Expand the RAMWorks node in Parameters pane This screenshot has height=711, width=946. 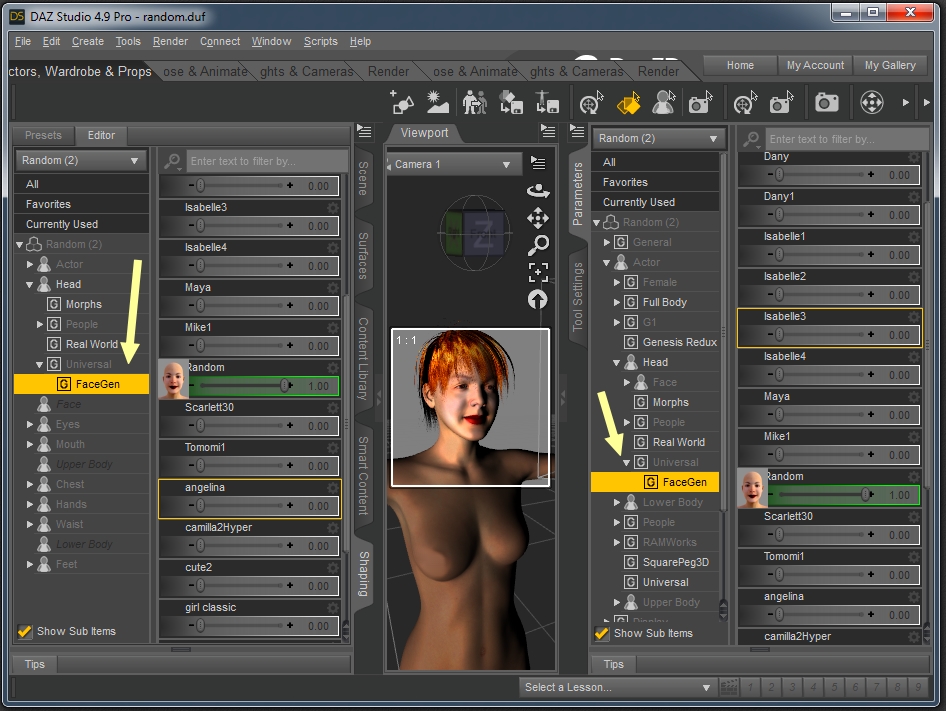tap(617, 543)
